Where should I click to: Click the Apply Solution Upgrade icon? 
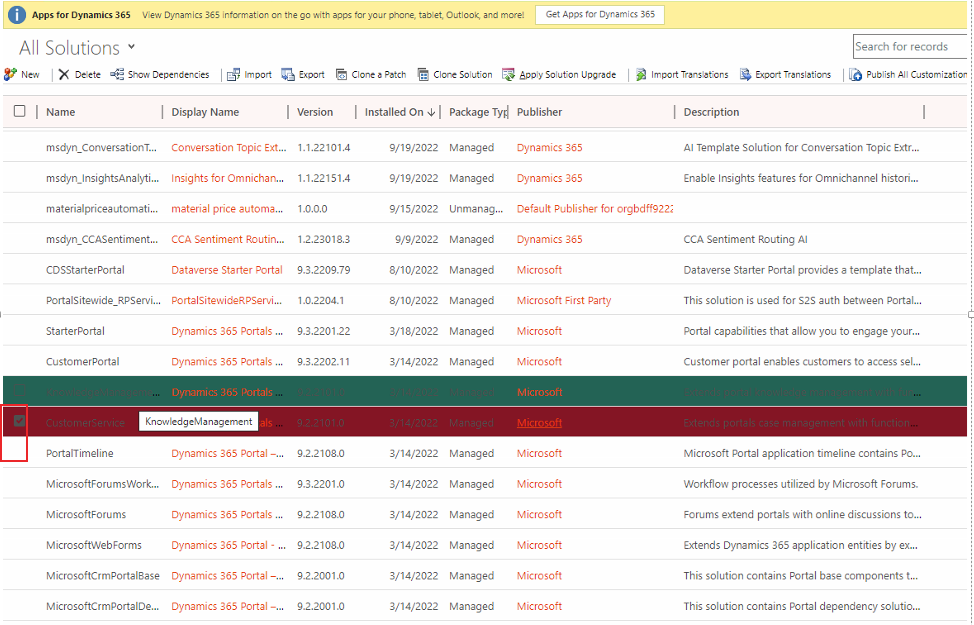(x=508, y=75)
